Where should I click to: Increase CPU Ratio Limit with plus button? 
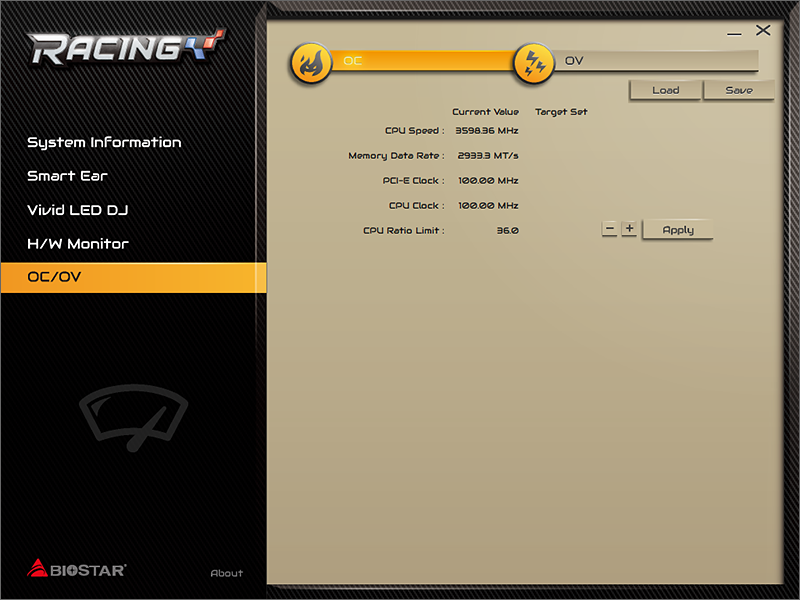tap(629, 229)
